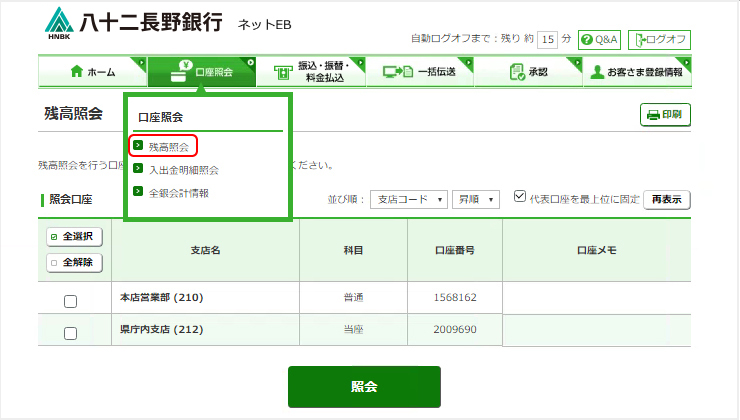This screenshot has width=740, height=420.
Task: Collapse the 口座照会 dropdown menu tab
Action: coord(201,72)
